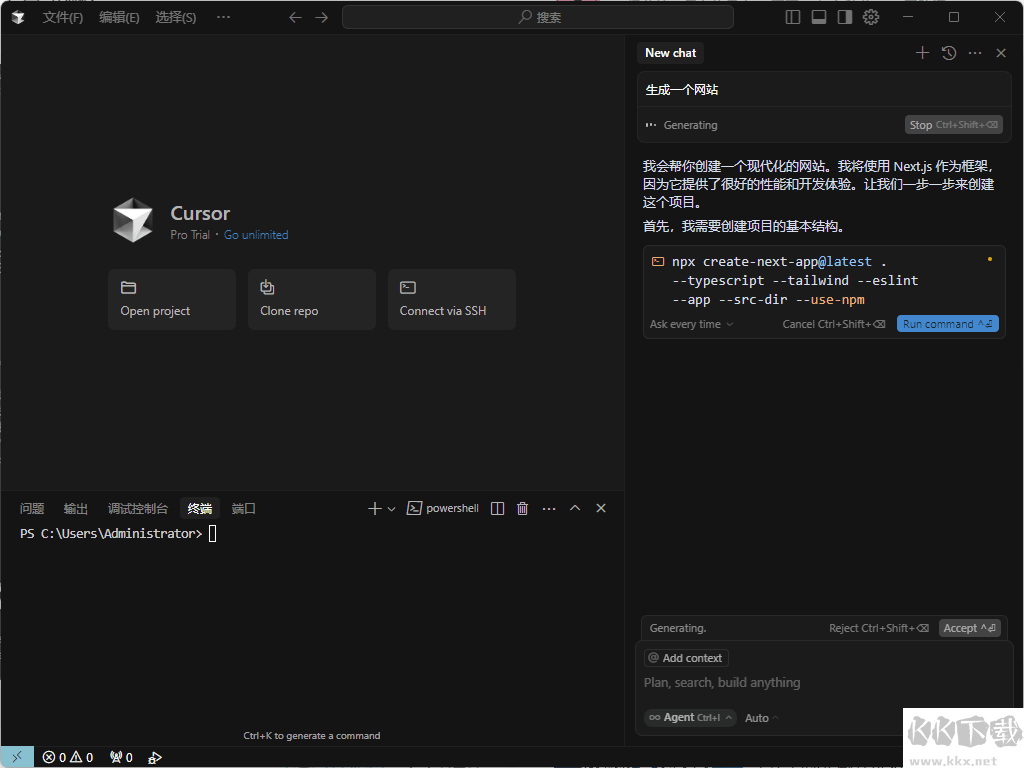Image resolution: width=1024 pixels, height=768 pixels.
Task: Cancel the proposed terminal command
Action: click(x=834, y=325)
